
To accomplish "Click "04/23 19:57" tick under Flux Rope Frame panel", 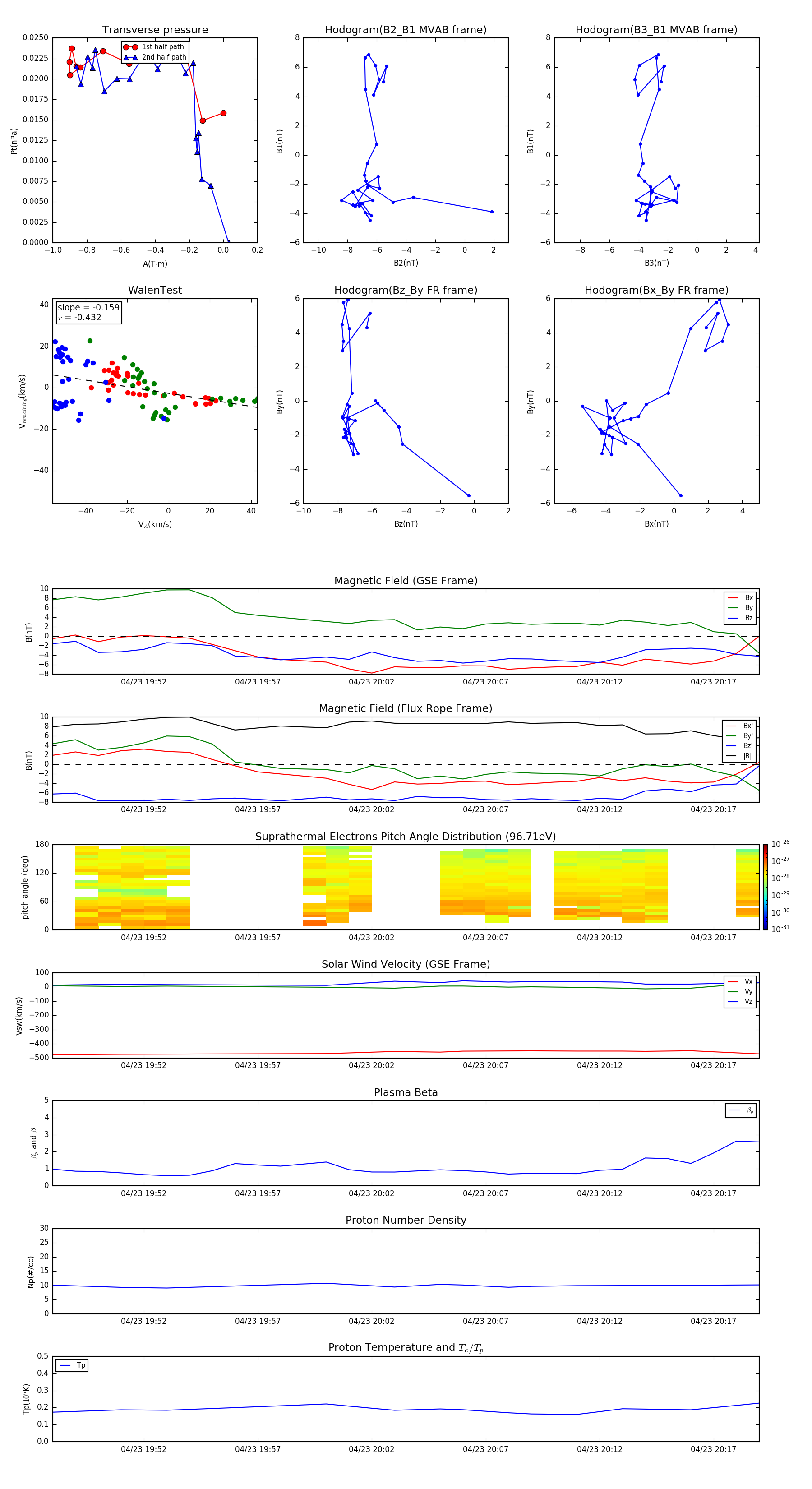I will 258,810.
